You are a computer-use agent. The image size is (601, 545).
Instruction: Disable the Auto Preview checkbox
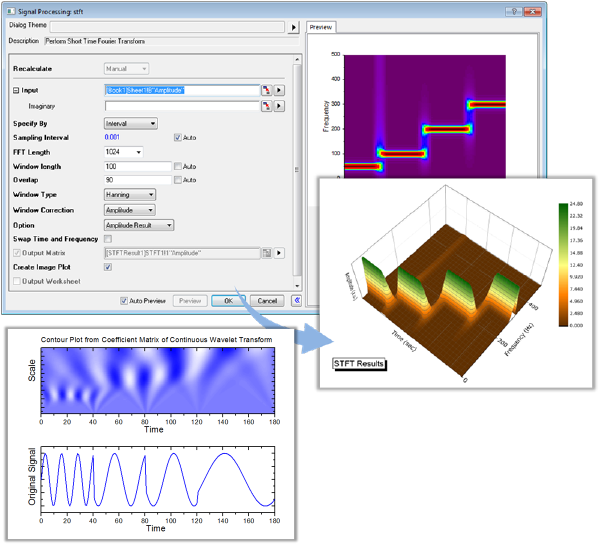tap(124, 300)
